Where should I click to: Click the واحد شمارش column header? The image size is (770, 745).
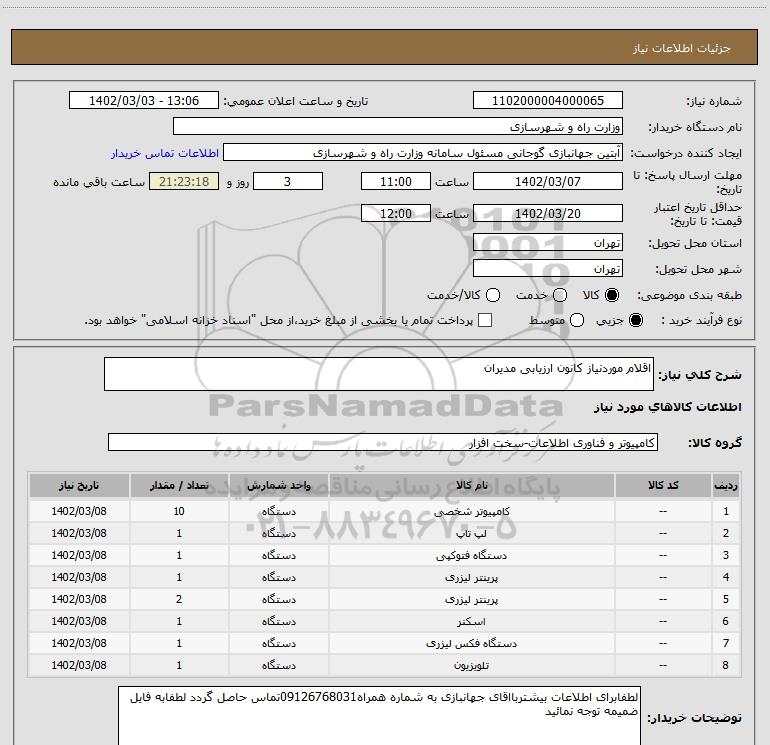point(278,486)
